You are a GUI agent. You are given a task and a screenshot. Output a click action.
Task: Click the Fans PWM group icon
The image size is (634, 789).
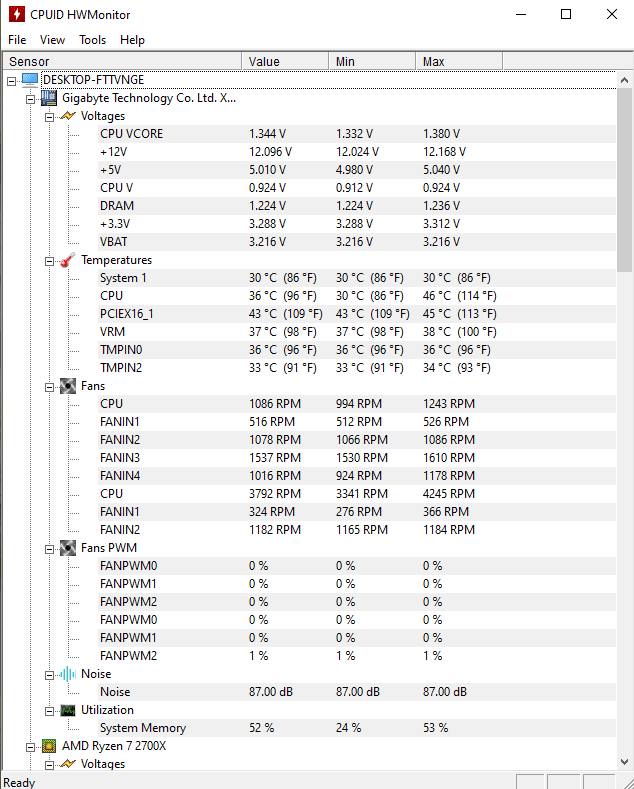68,548
